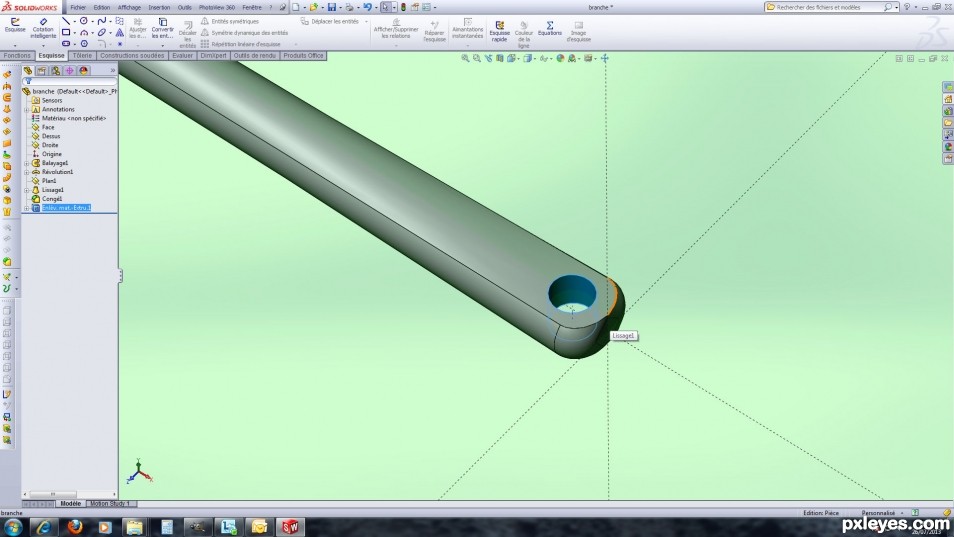Switch to the Fonctions tab

click(x=17, y=55)
